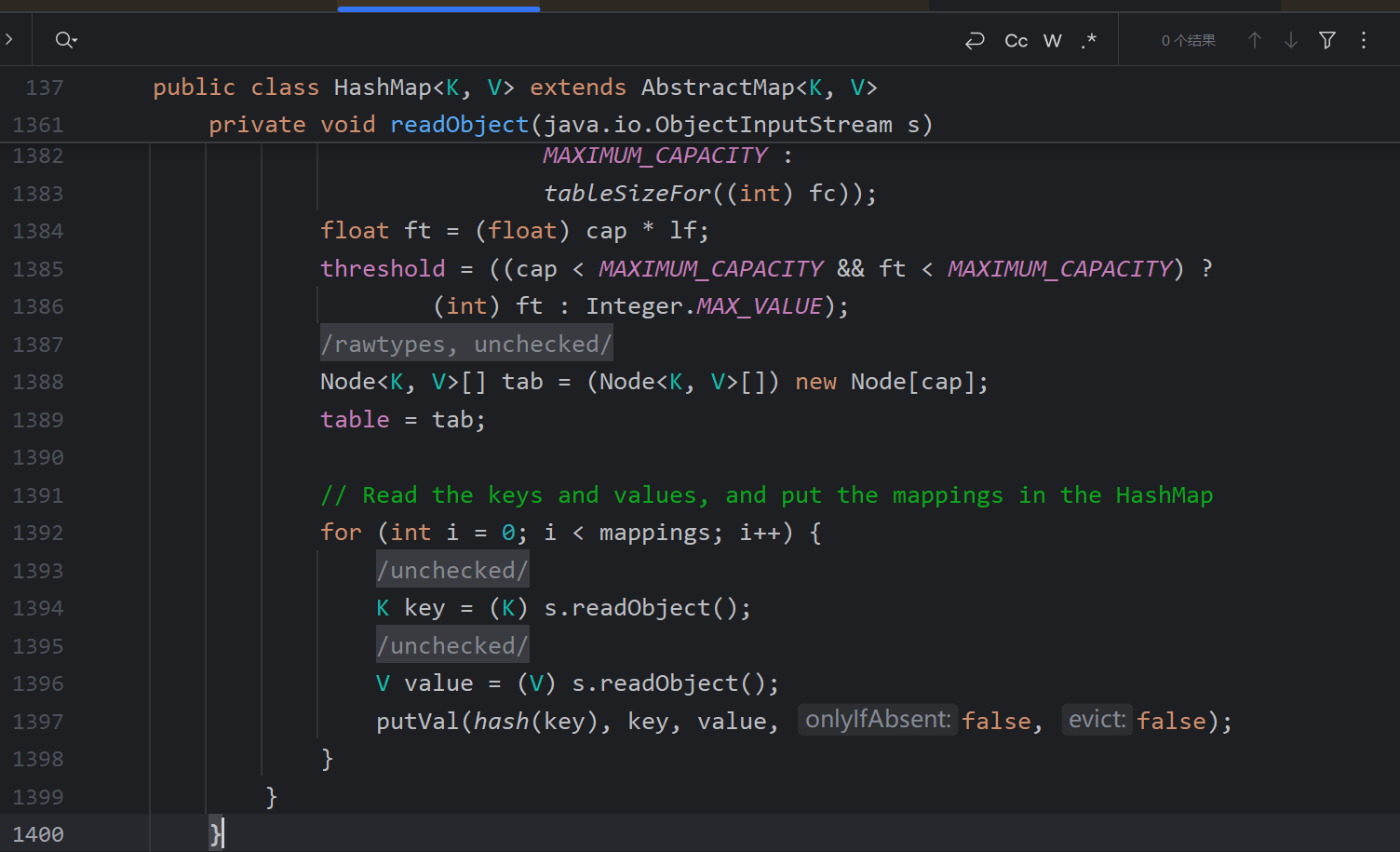Click the onlyIfAbsent: parameter hint
1400x852 pixels.
point(878,720)
